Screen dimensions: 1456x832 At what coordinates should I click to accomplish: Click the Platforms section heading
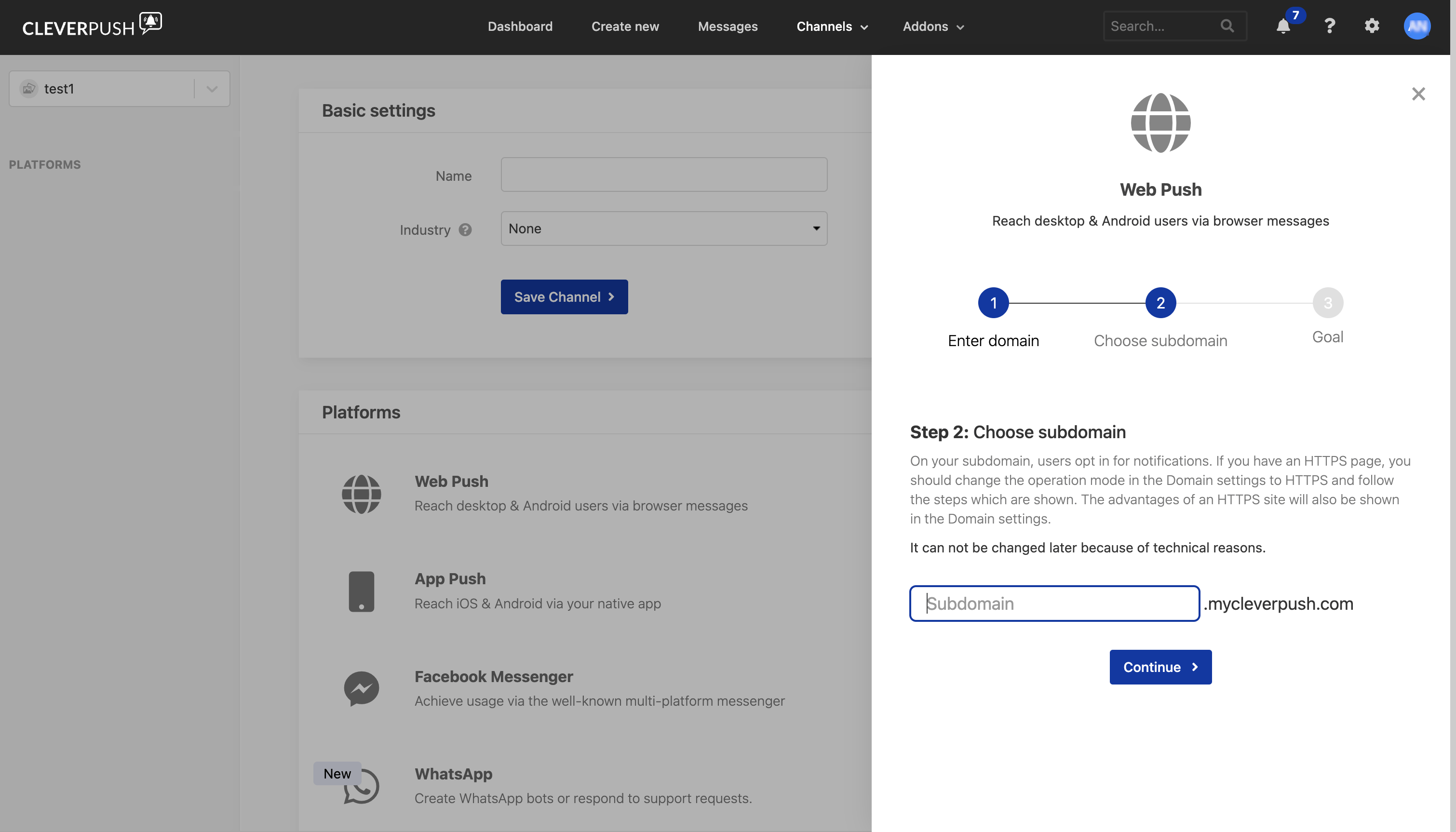(361, 412)
